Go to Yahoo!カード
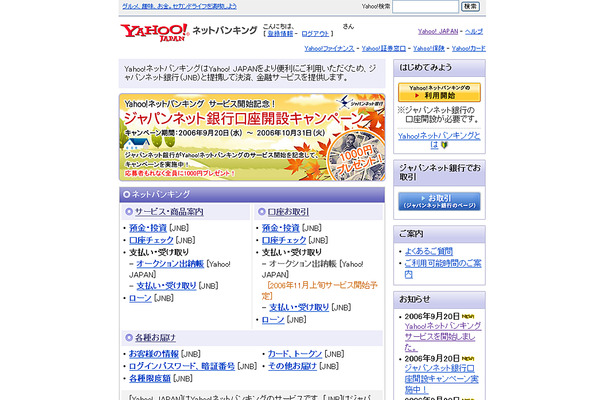This screenshot has height=400, width=610. click(468, 48)
